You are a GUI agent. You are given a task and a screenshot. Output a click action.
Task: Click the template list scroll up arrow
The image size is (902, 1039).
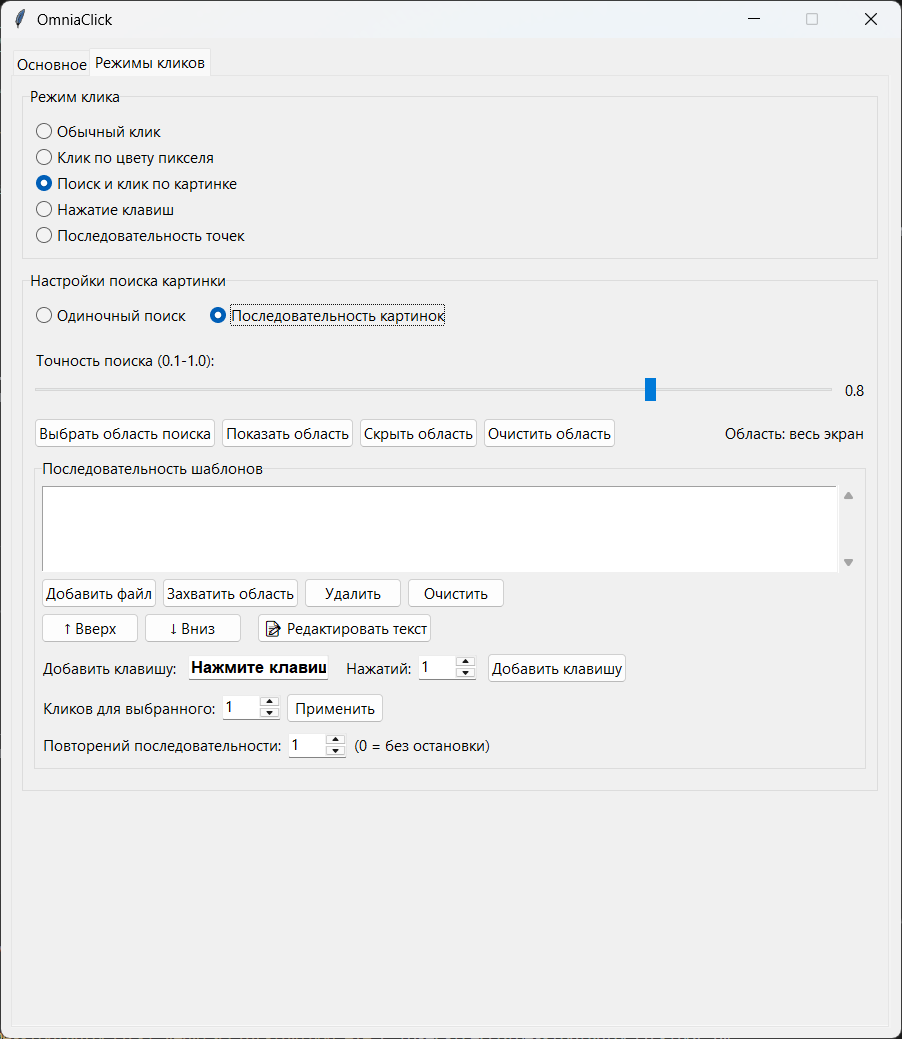pos(848,496)
